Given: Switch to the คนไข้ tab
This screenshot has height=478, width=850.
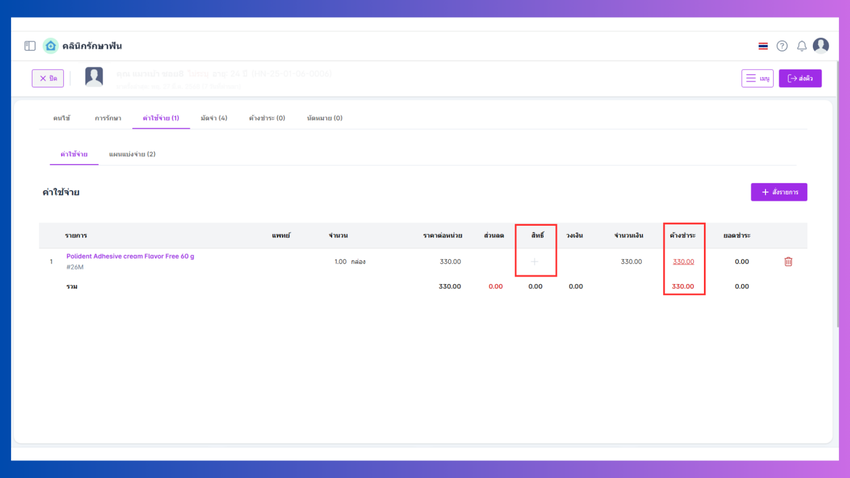Looking at the screenshot, I should click(x=61, y=118).
